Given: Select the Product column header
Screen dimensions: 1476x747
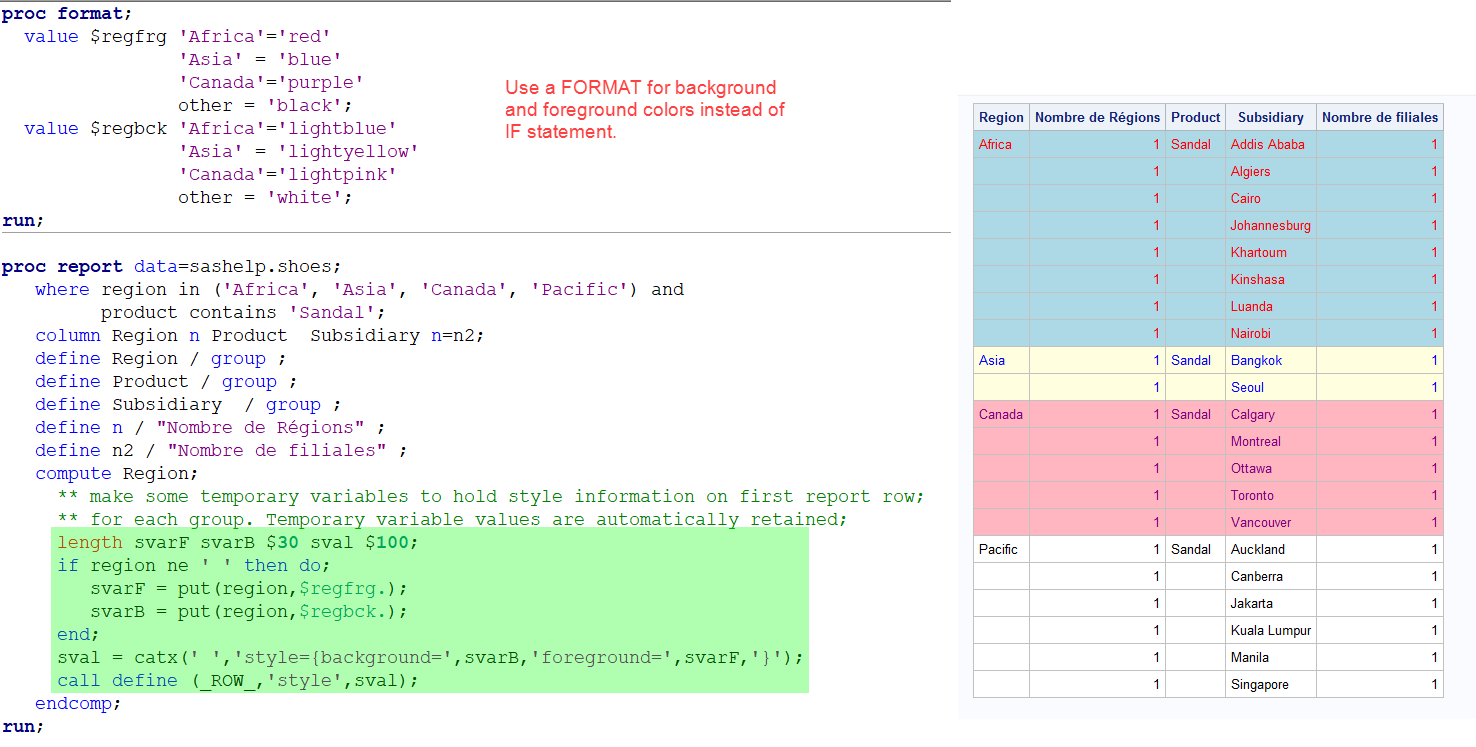Looking at the screenshot, I should [x=1195, y=117].
